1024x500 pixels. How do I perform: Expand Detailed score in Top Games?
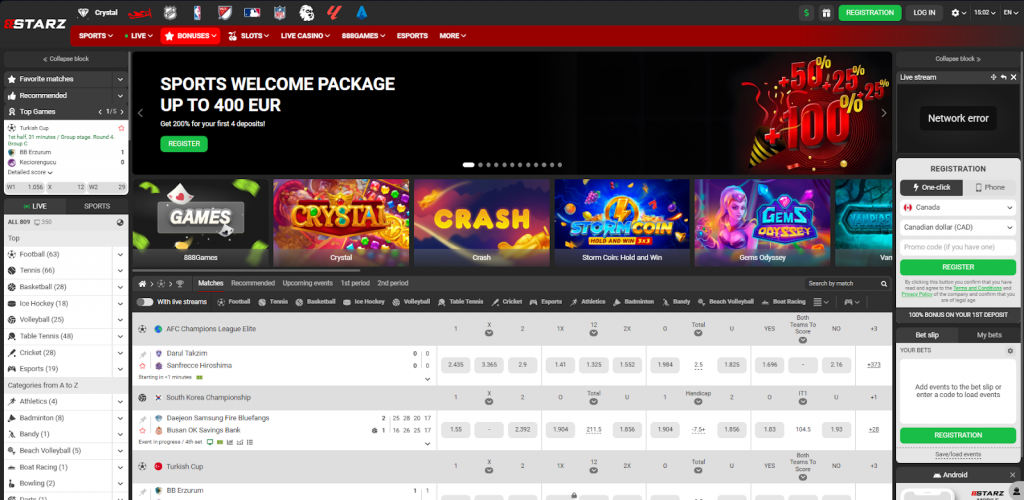point(30,172)
